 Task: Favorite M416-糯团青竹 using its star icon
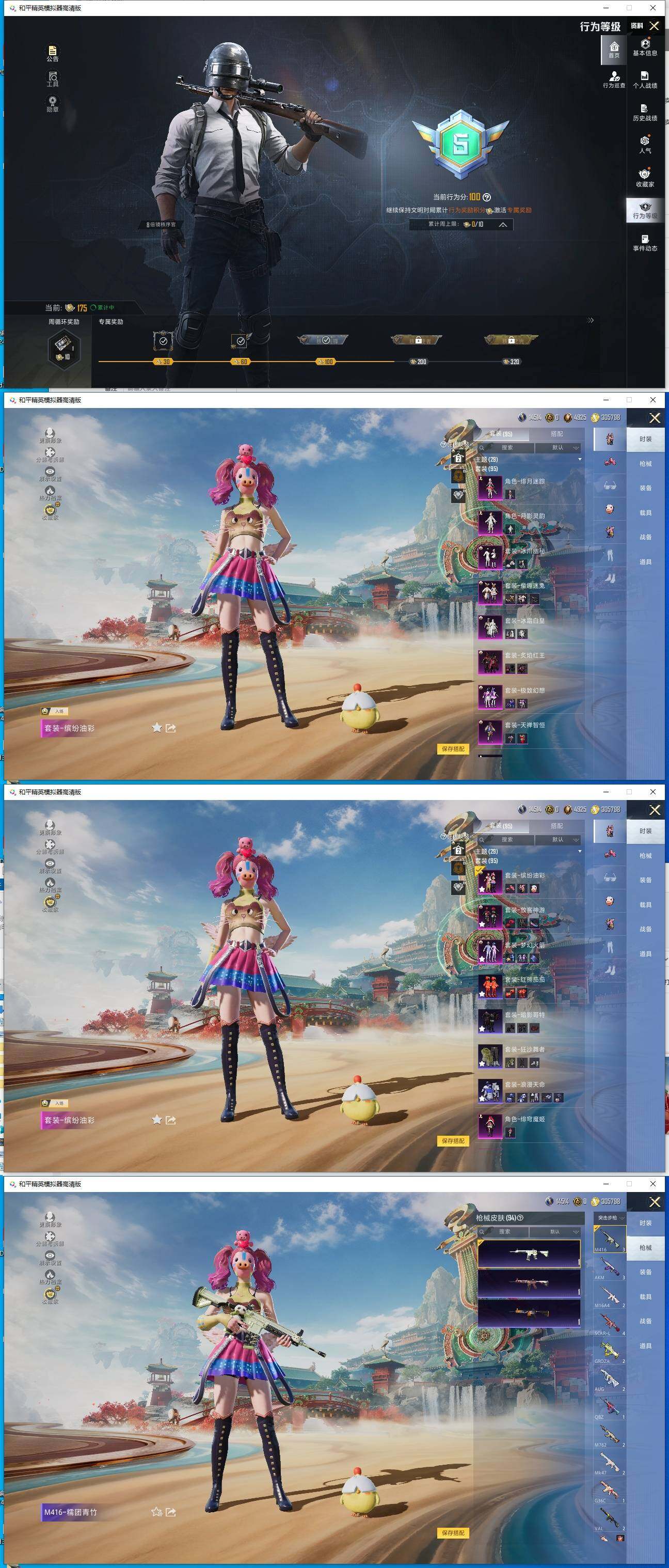[x=156, y=1512]
